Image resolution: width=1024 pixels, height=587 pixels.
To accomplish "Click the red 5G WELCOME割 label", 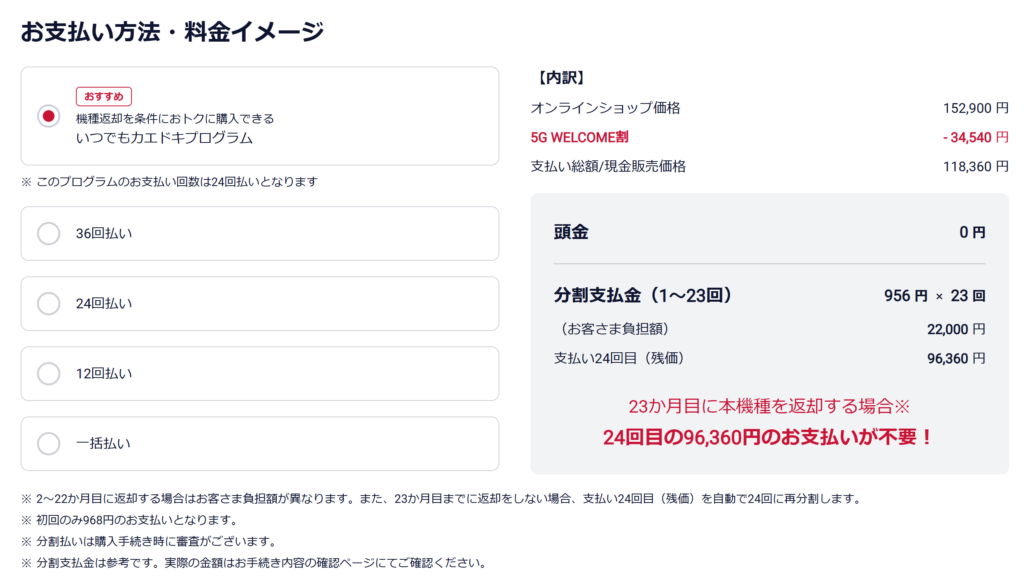I will tap(579, 137).
